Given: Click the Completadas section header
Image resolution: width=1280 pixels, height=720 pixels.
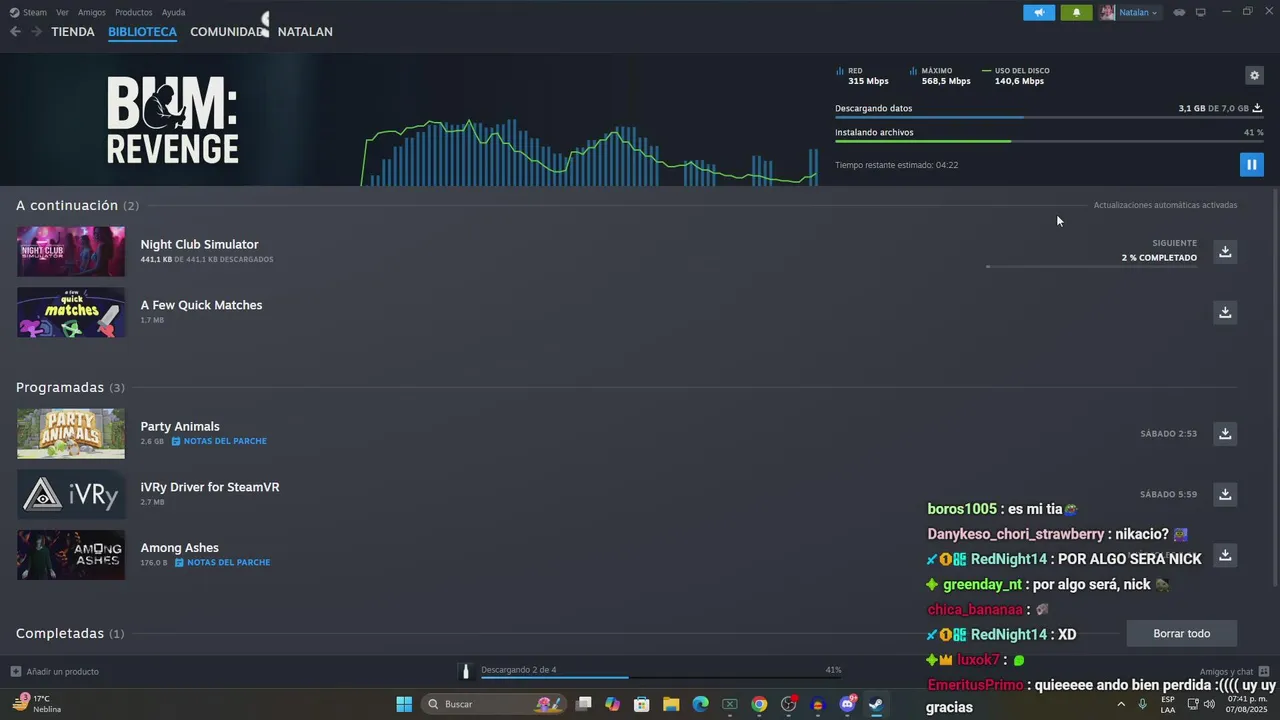Looking at the screenshot, I should click(x=70, y=634).
